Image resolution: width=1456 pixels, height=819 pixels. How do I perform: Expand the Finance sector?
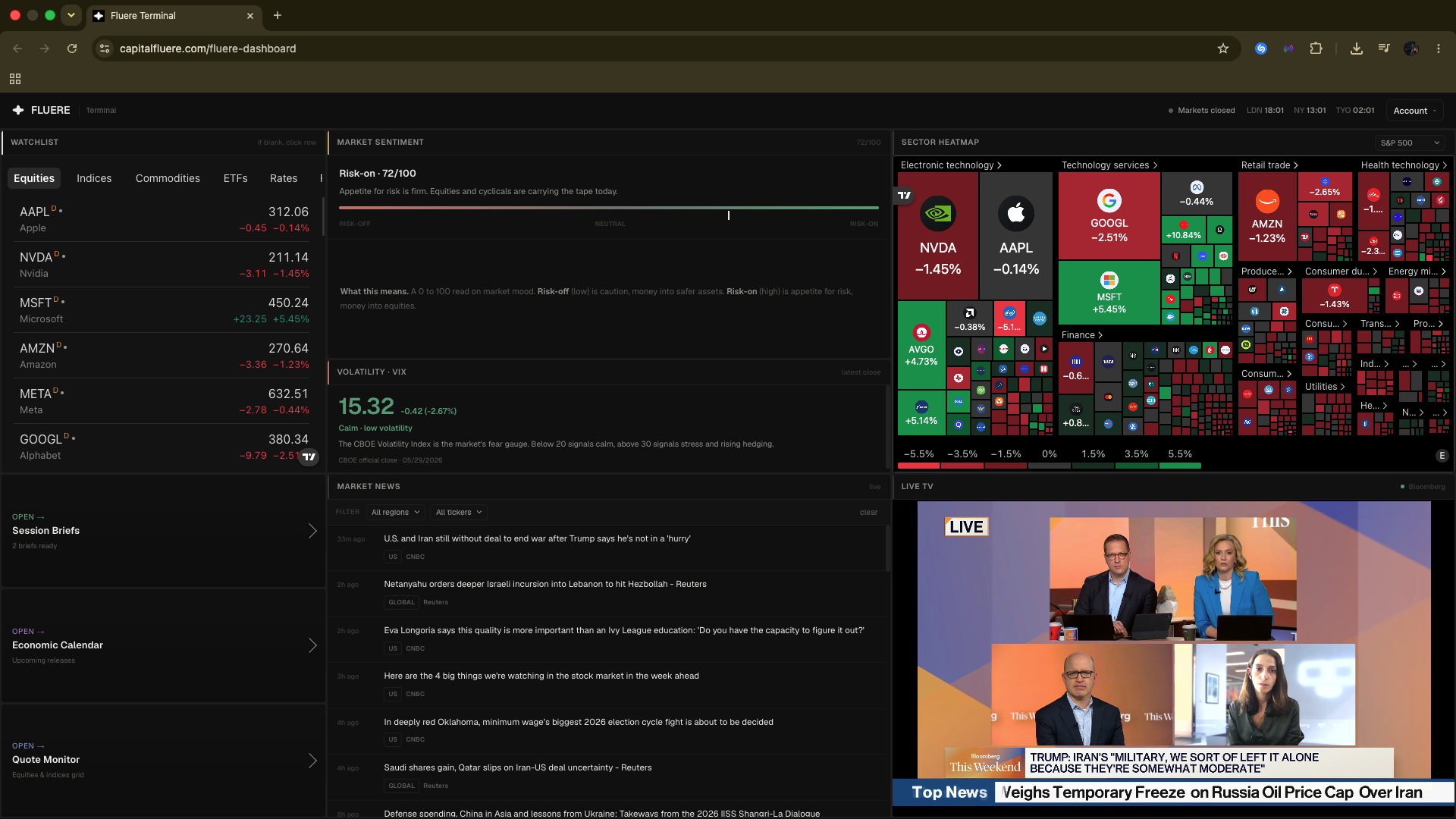(x=1082, y=335)
